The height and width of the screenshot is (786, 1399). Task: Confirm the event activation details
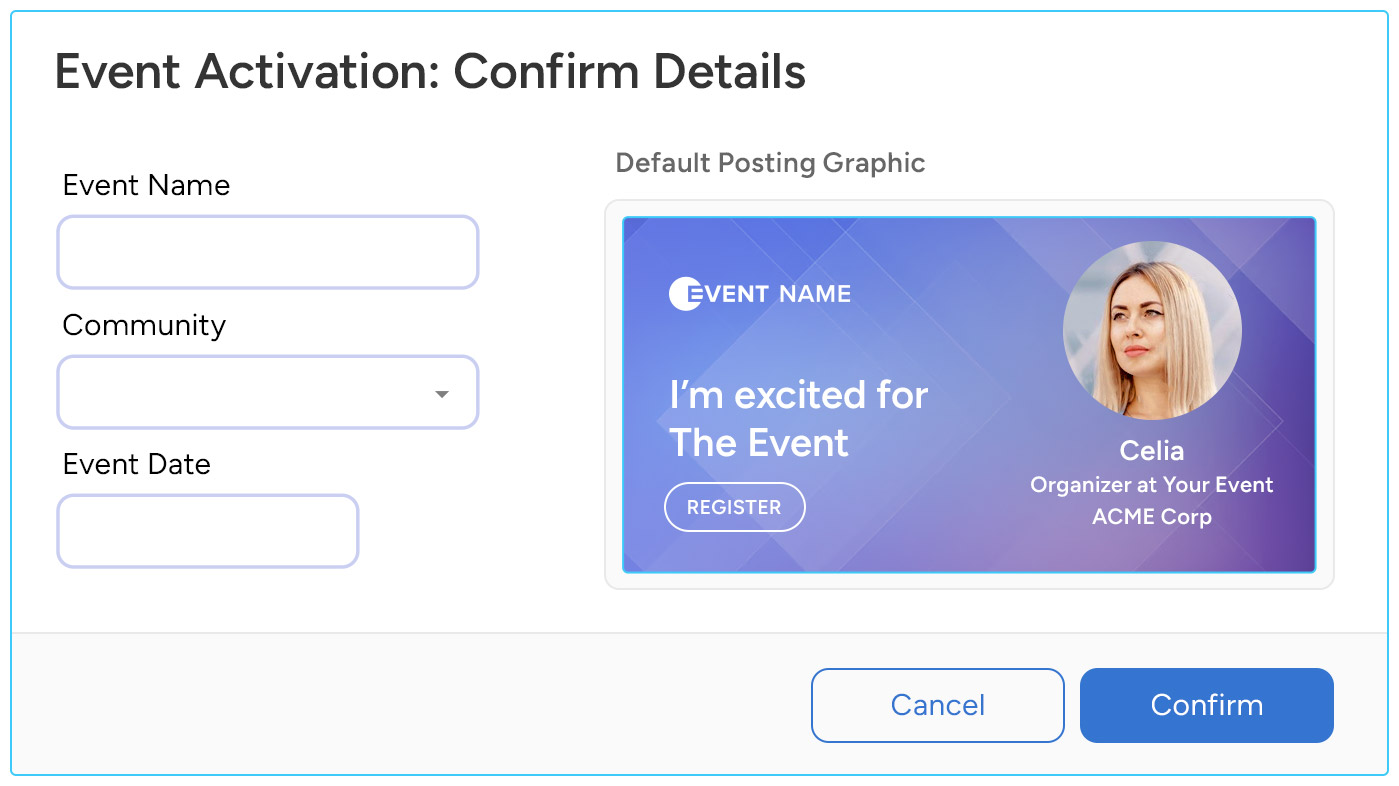[1205, 705]
